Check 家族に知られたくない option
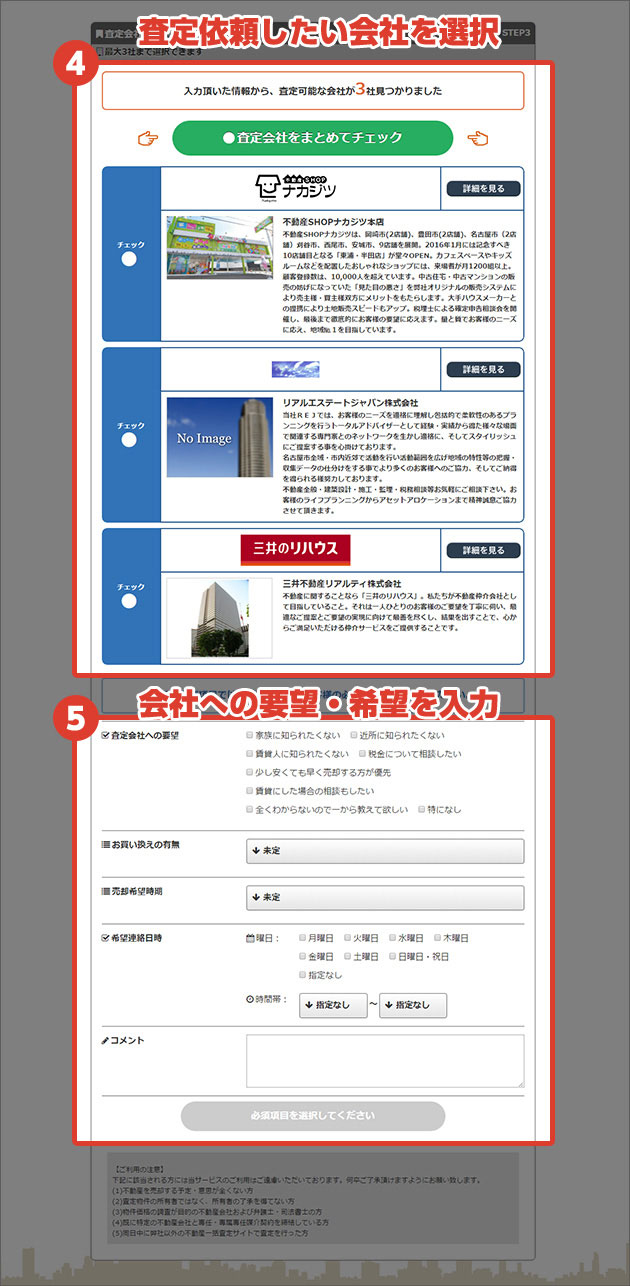 (250, 735)
